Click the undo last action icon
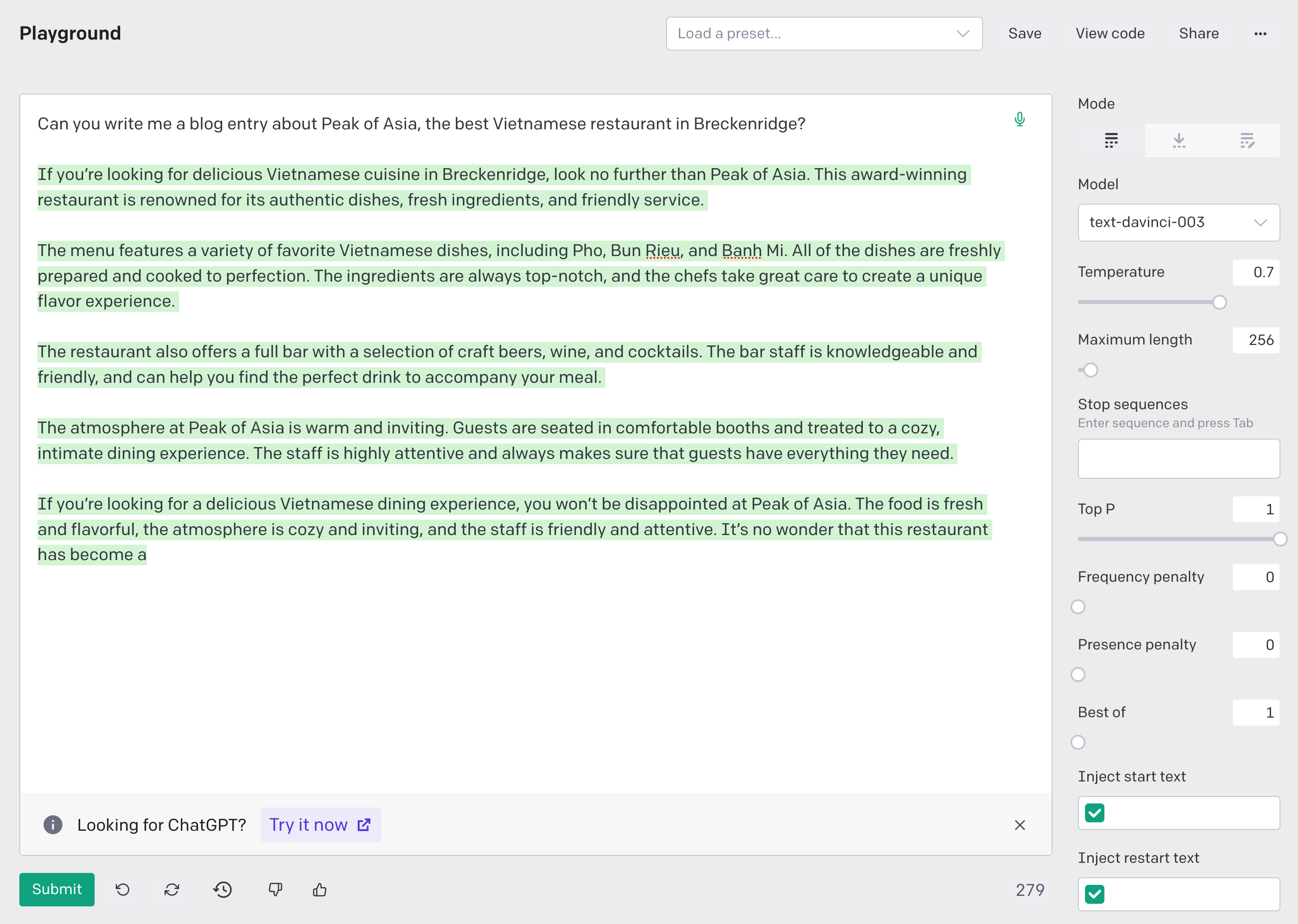The width and height of the screenshot is (1298, 924). click(122, 889)
